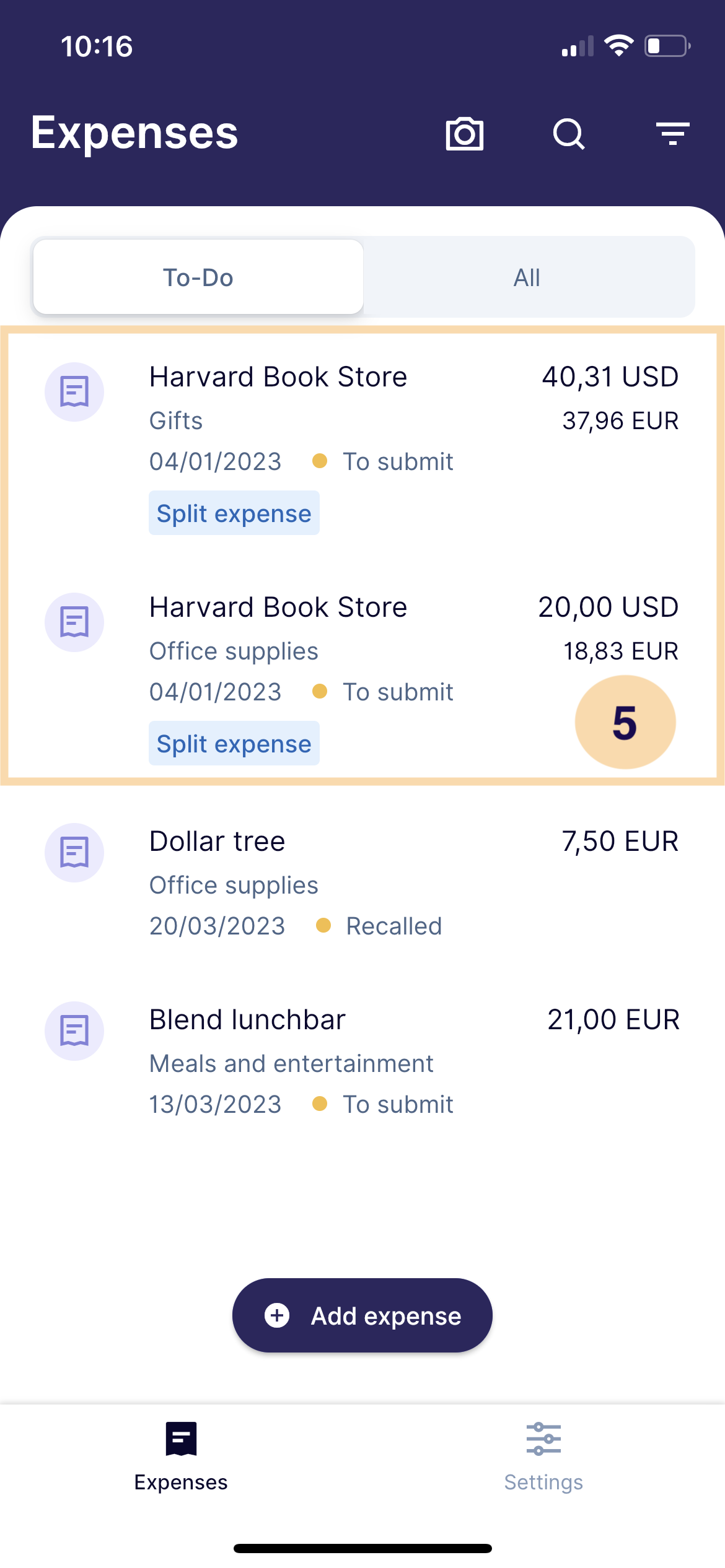Tap the Recalled status on Dollar tree

[x=393, y=926]
